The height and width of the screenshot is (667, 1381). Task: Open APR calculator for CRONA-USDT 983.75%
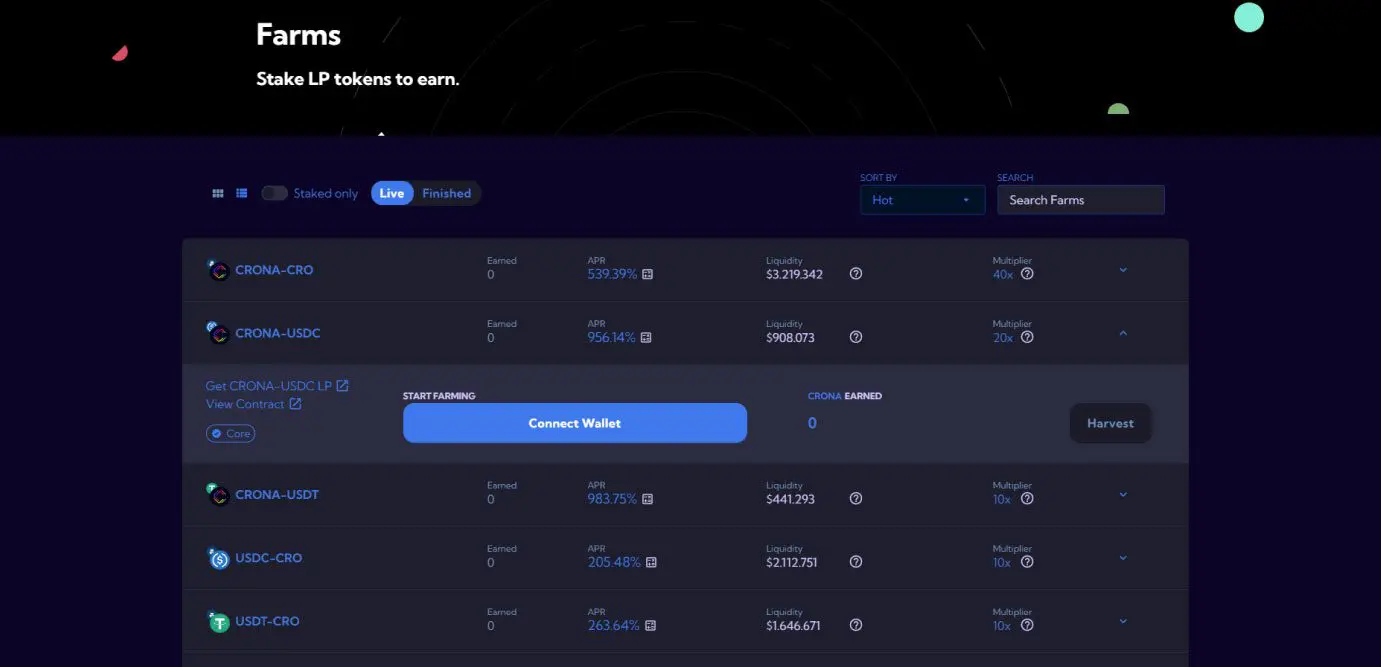point(647,499)
